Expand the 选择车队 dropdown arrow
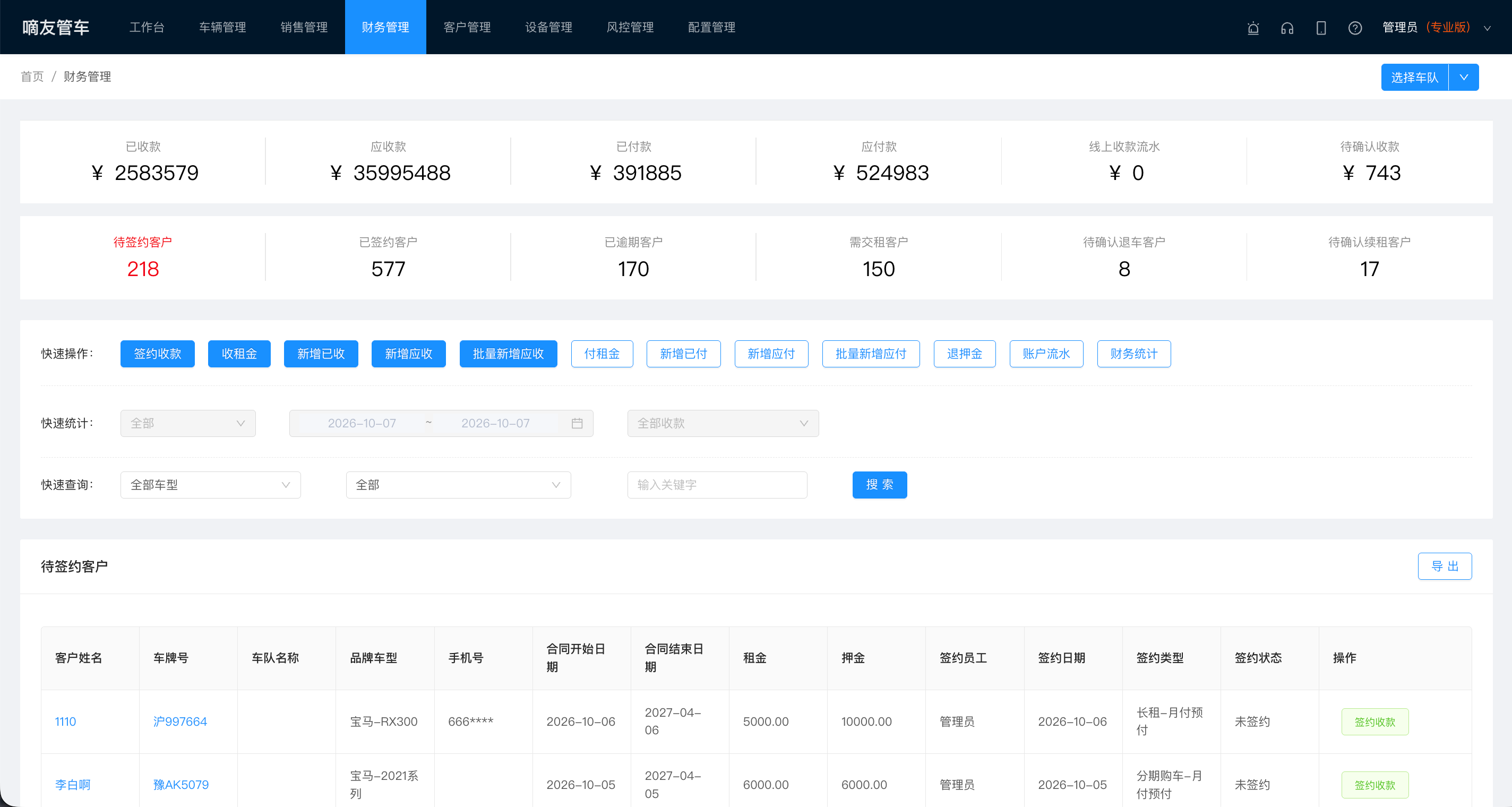Screen dimensions: 1512x807 click(1464, 78)
